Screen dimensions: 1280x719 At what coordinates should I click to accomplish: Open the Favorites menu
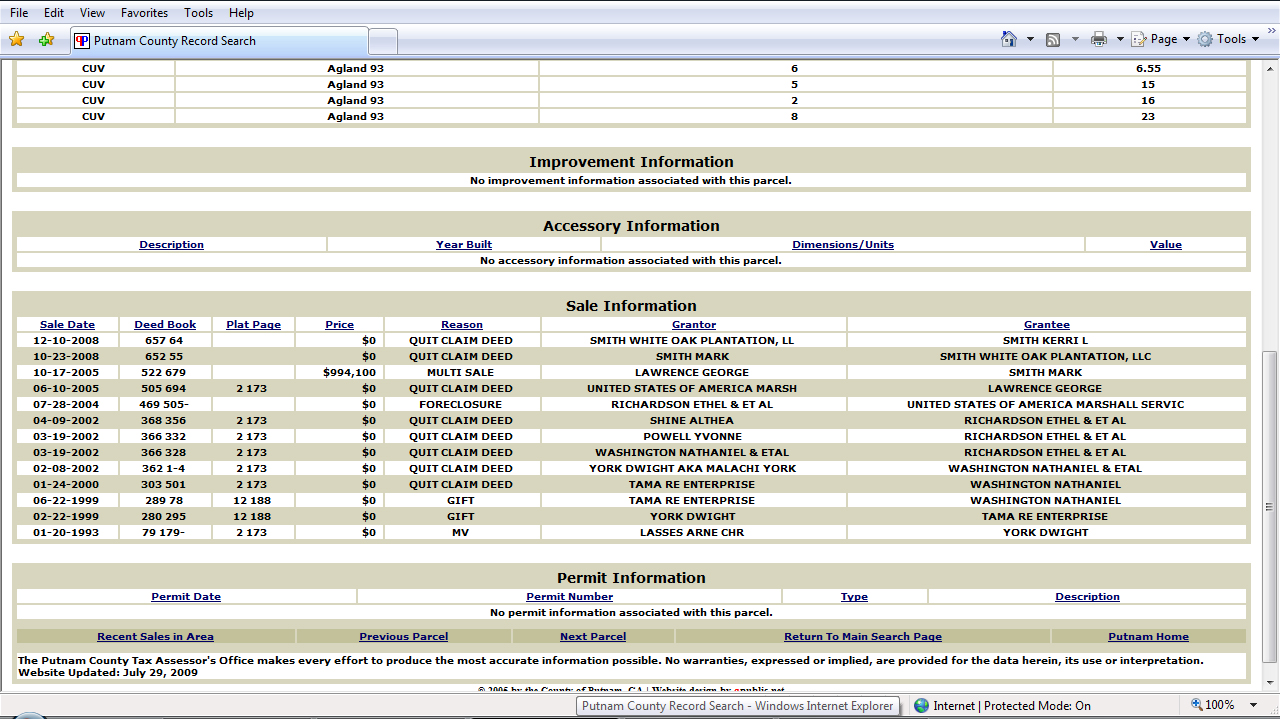click(144, 13)
